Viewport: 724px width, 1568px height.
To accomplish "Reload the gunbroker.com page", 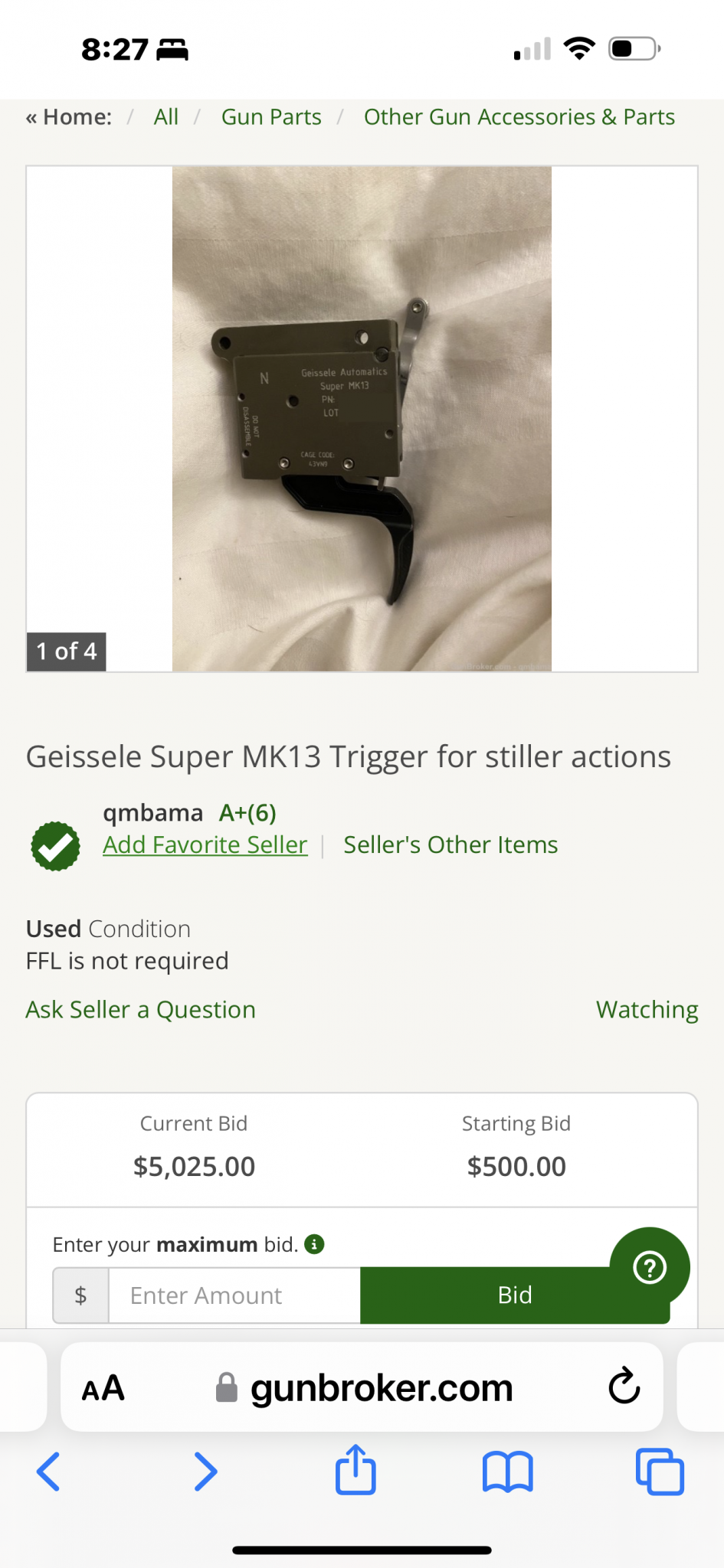I will pyautogui.click(x=624, y=1386).
